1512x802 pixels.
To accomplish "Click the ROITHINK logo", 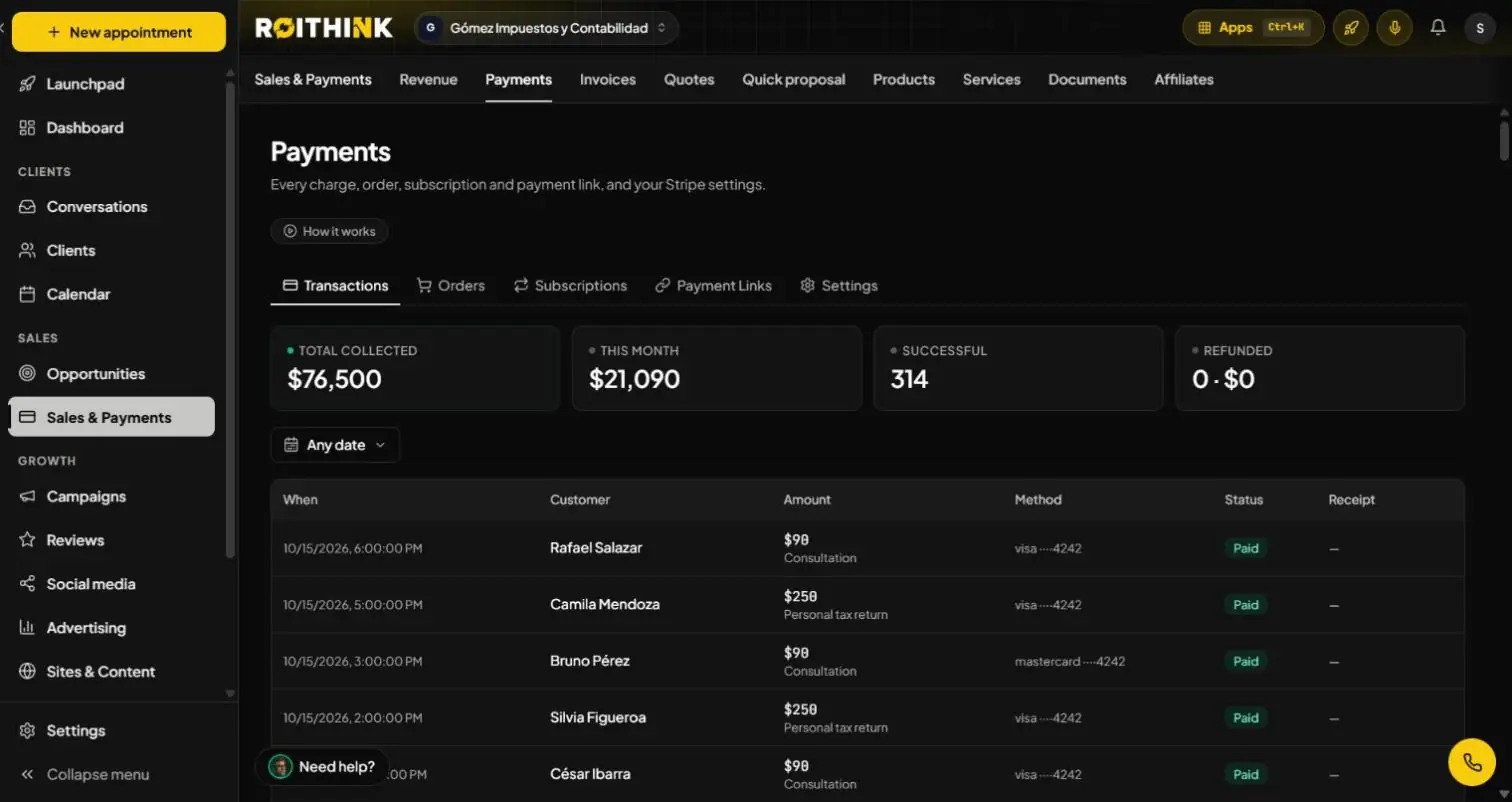I will point(324,28).
